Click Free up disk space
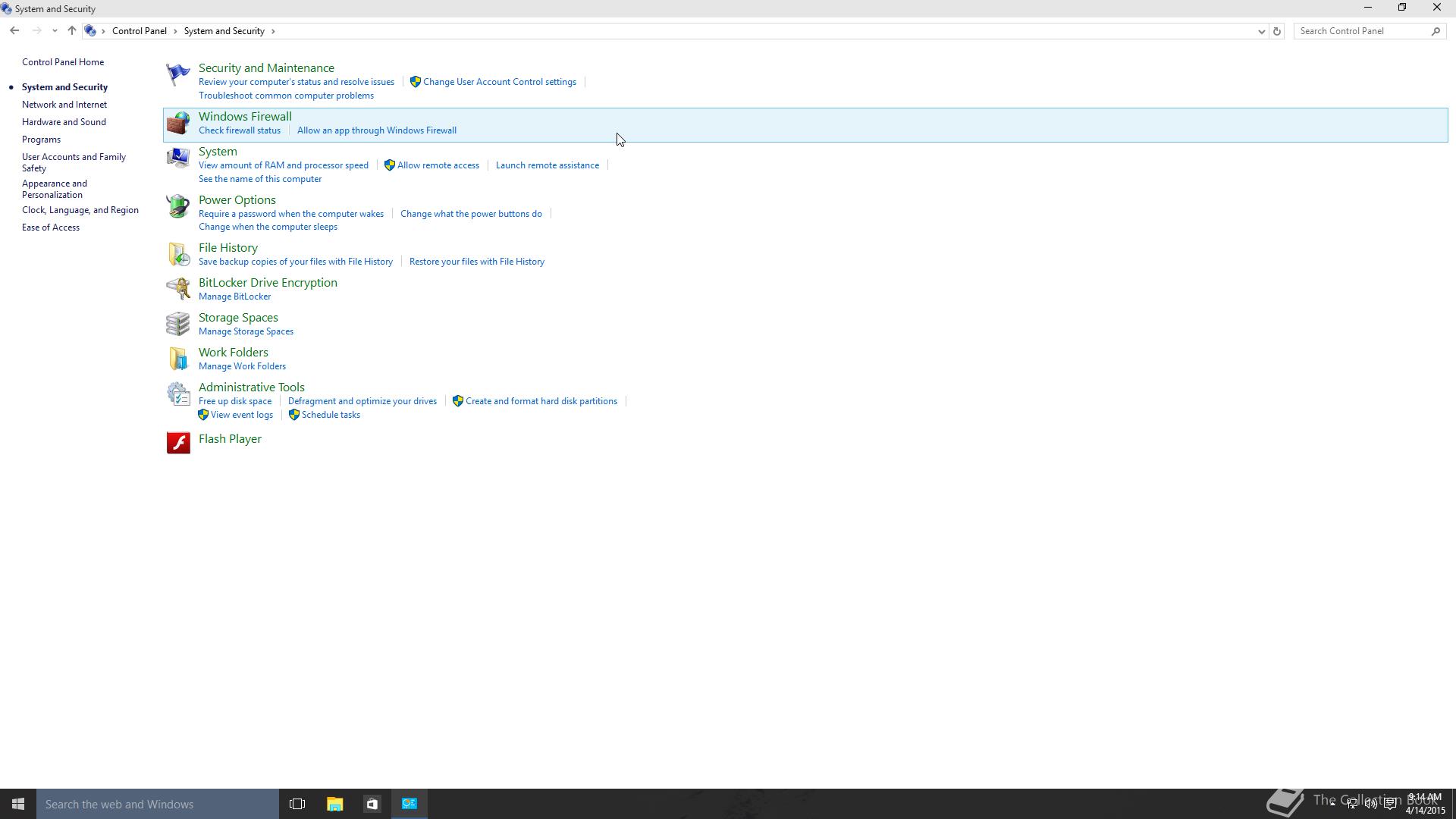1456x819 pixels. click(235, 401)
